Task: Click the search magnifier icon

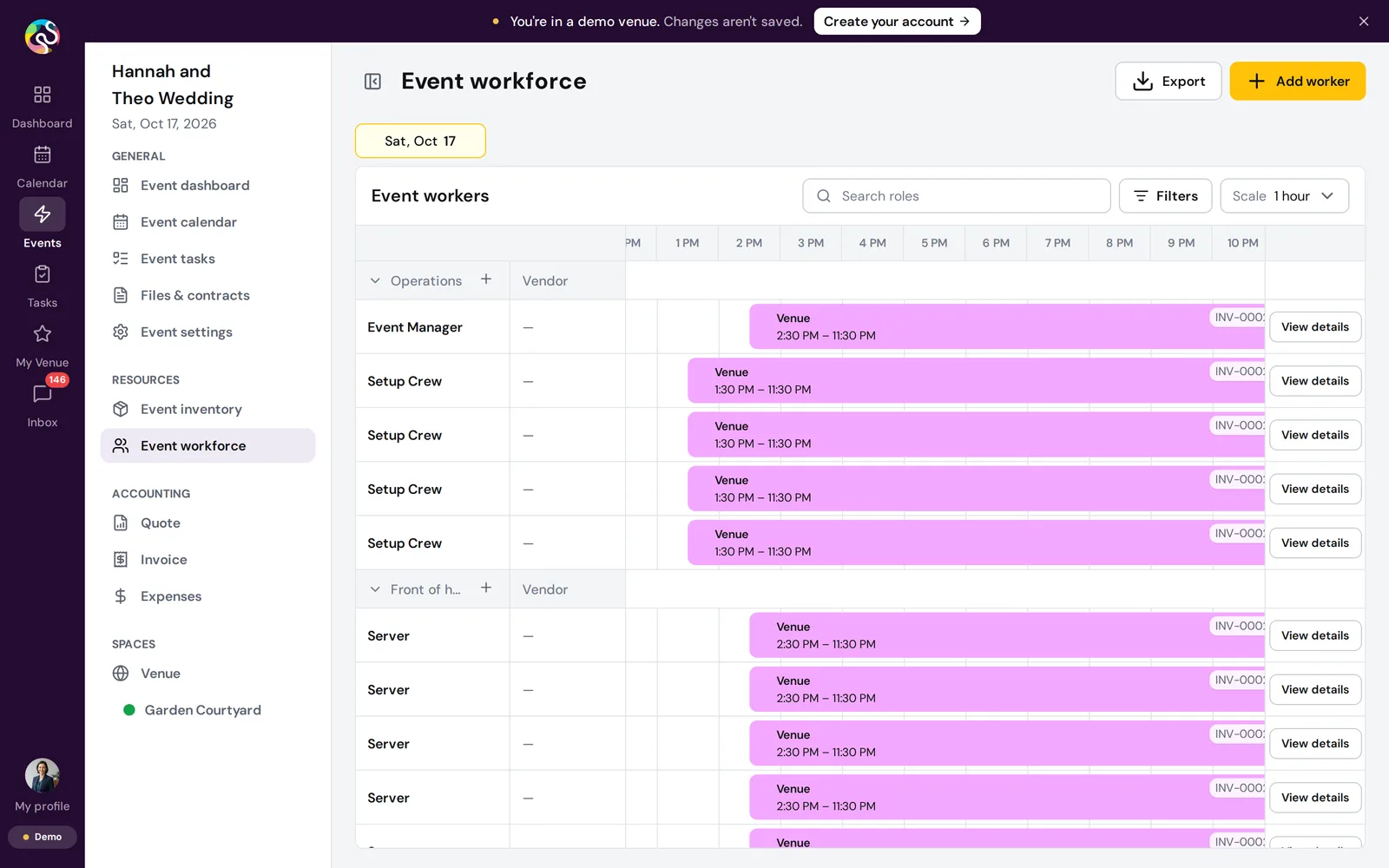Action: click(824, 196)
